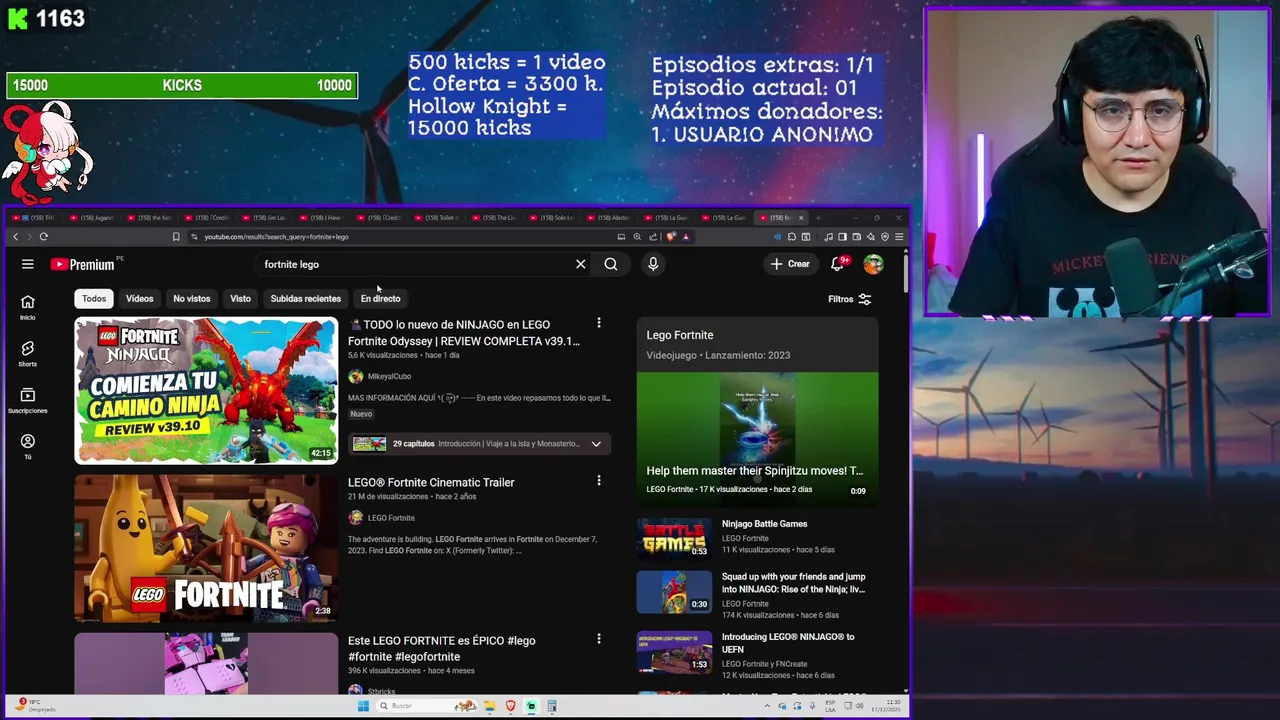
Task: Open Inicio in the YouTube sidebar
Action: [x=28, y=307]
